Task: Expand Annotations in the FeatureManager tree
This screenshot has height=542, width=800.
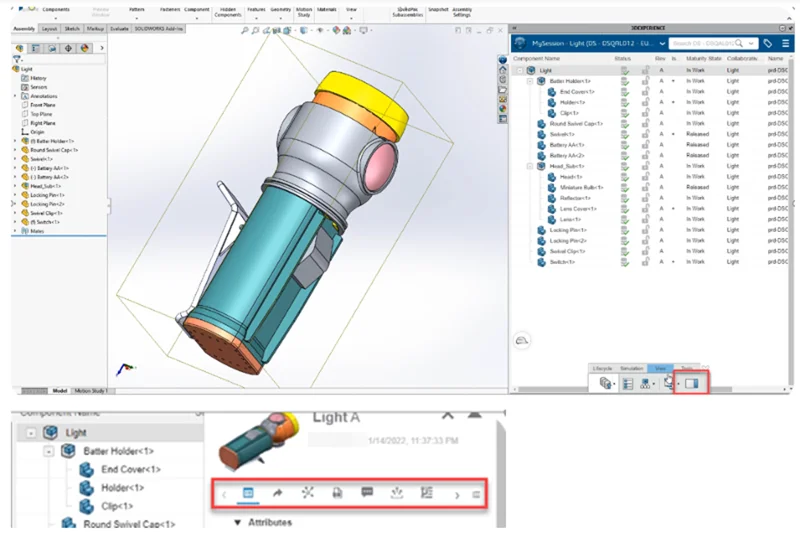Action: point(15,96)
